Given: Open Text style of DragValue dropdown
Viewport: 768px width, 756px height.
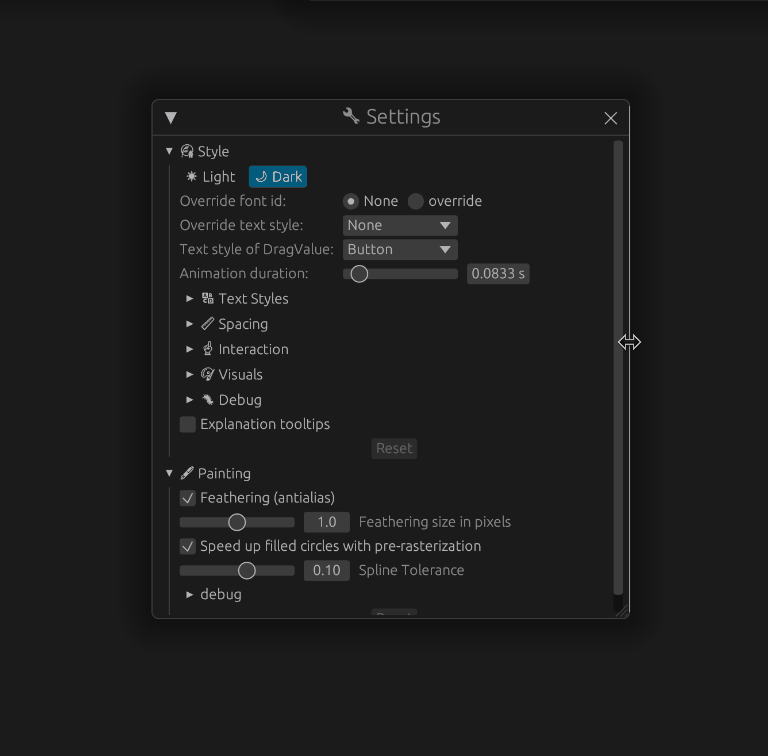Looking at the screenshot, I should point(400,249).
